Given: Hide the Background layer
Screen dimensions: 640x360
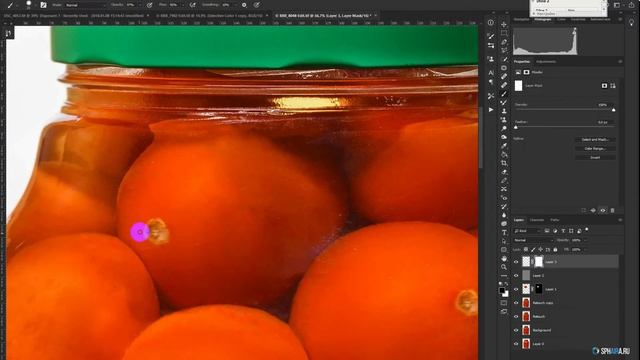Looking at the screenshot, I should (516, 330).
